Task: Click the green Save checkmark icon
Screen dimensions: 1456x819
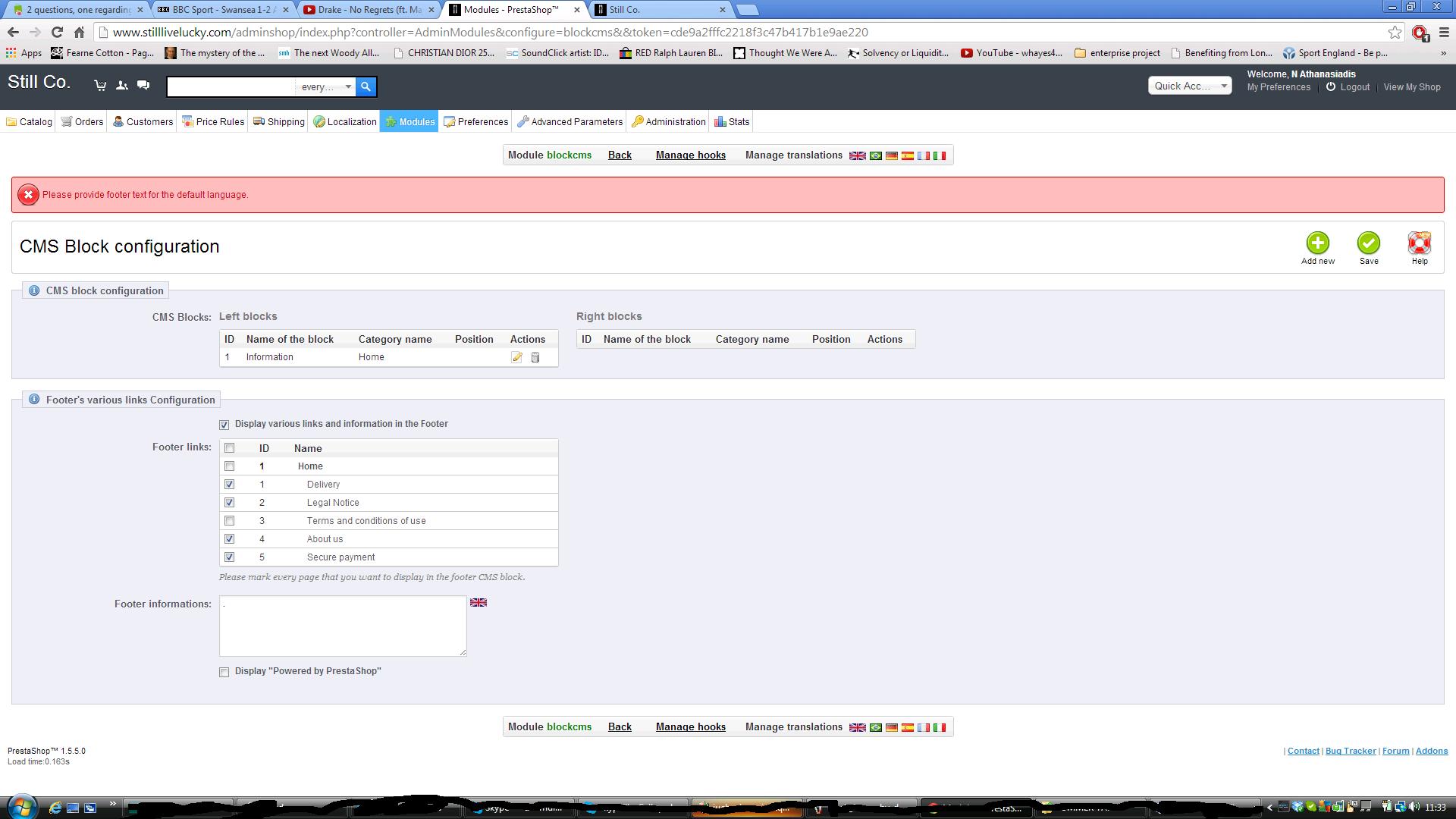Action: click(1368, 243)
